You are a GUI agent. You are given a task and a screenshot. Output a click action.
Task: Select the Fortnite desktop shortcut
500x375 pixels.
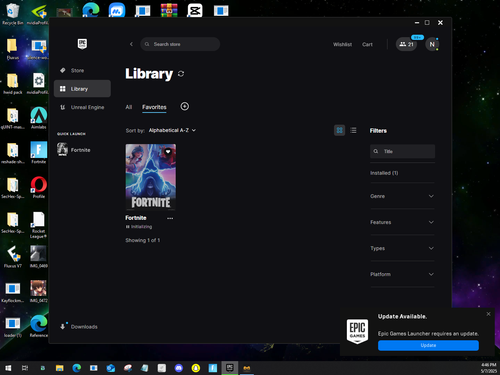click(39, 152)
